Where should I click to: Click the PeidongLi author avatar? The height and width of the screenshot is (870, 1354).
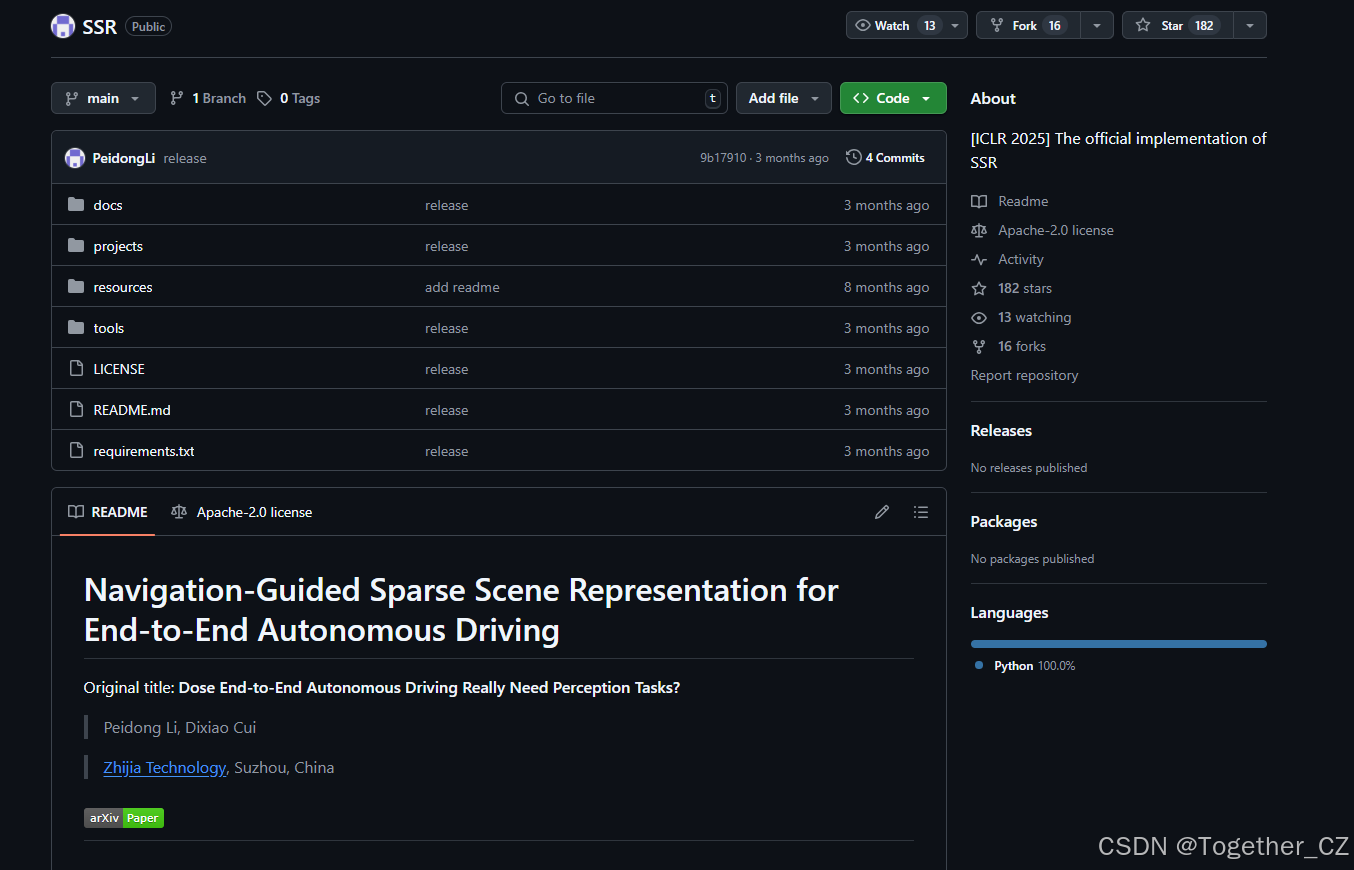(x=75, y=158)
